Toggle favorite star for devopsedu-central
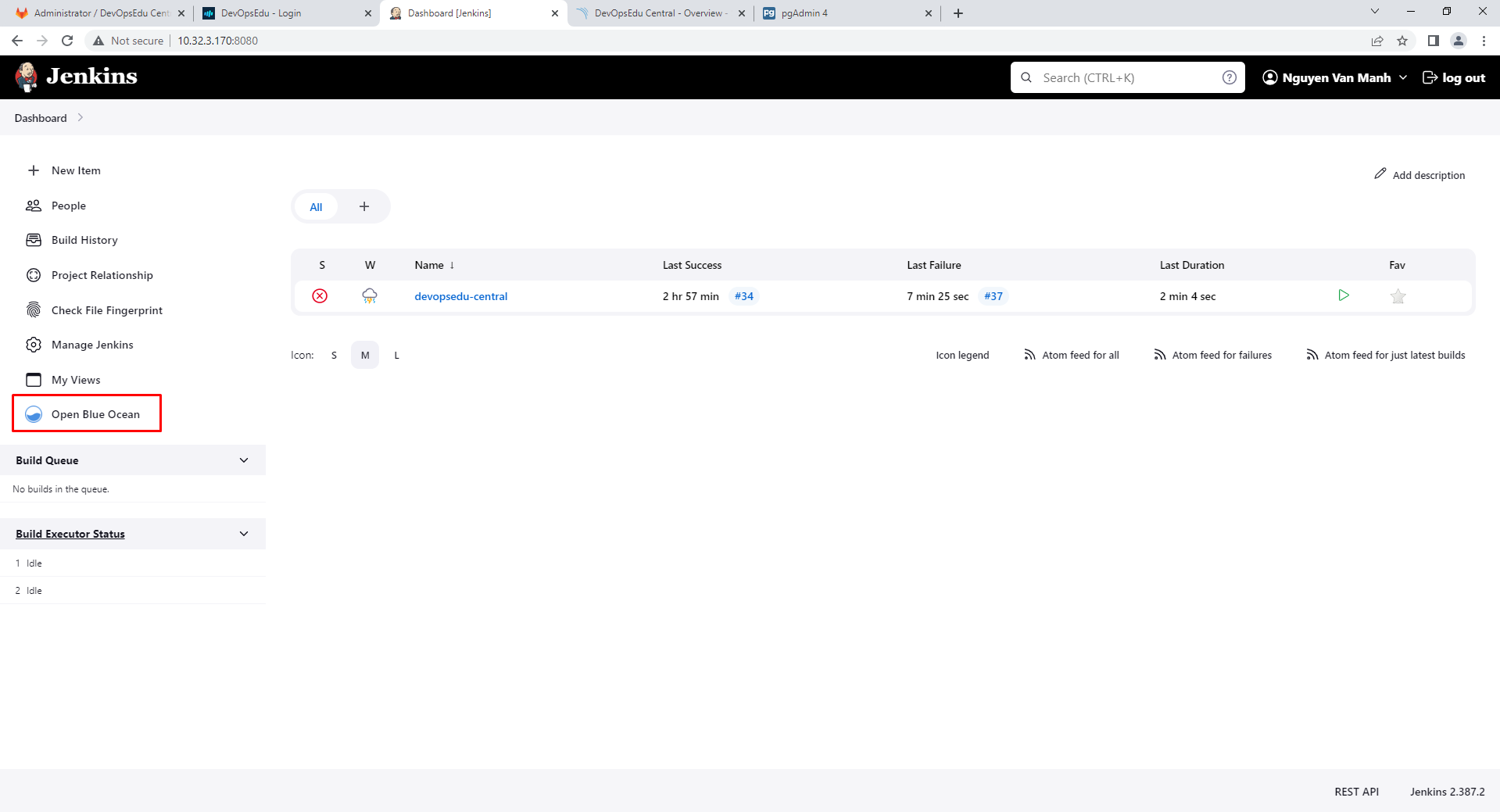 coord(1398,296)
